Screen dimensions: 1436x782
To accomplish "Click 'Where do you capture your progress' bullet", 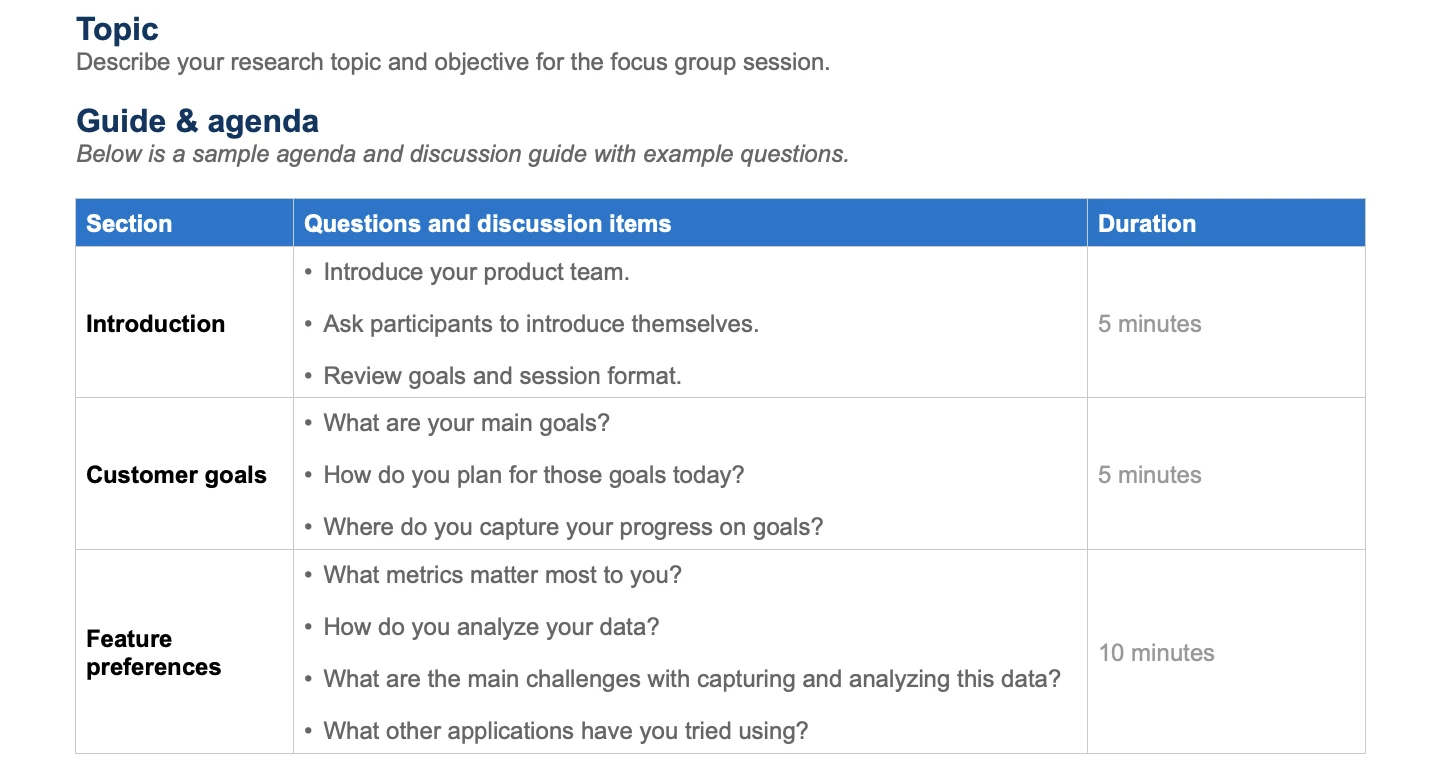I will click(x=573, y=527).
